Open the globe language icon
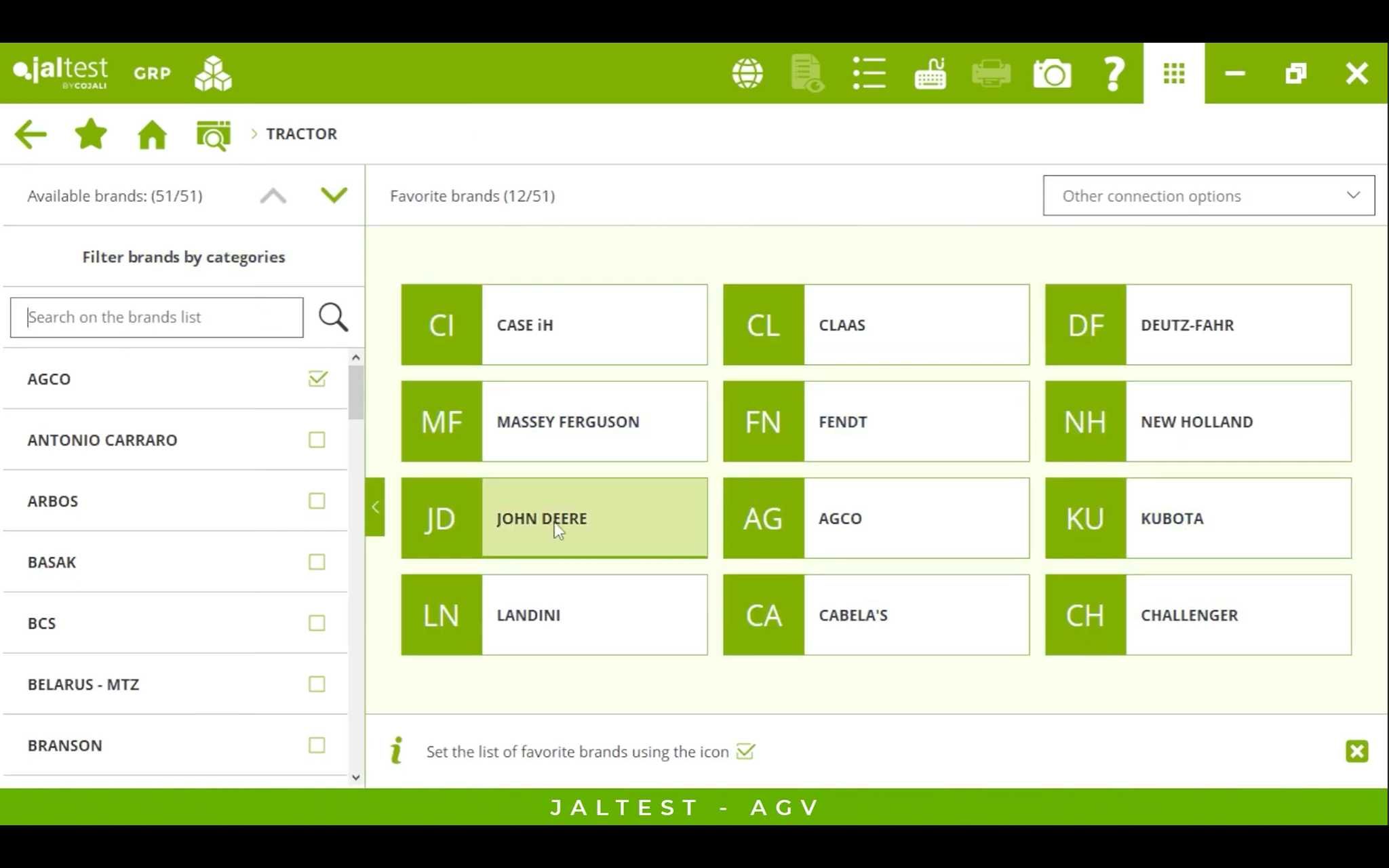 pyautogui.click(x=747, y=73)
